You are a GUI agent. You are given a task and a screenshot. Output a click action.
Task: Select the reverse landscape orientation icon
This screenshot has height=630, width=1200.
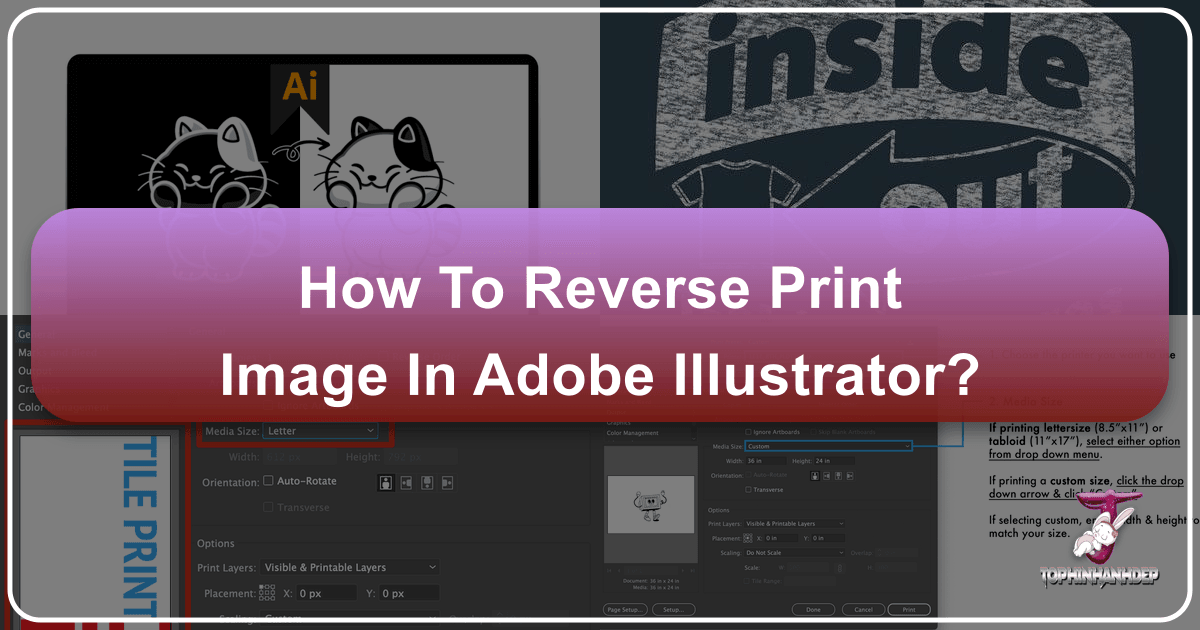coord(447,483)
